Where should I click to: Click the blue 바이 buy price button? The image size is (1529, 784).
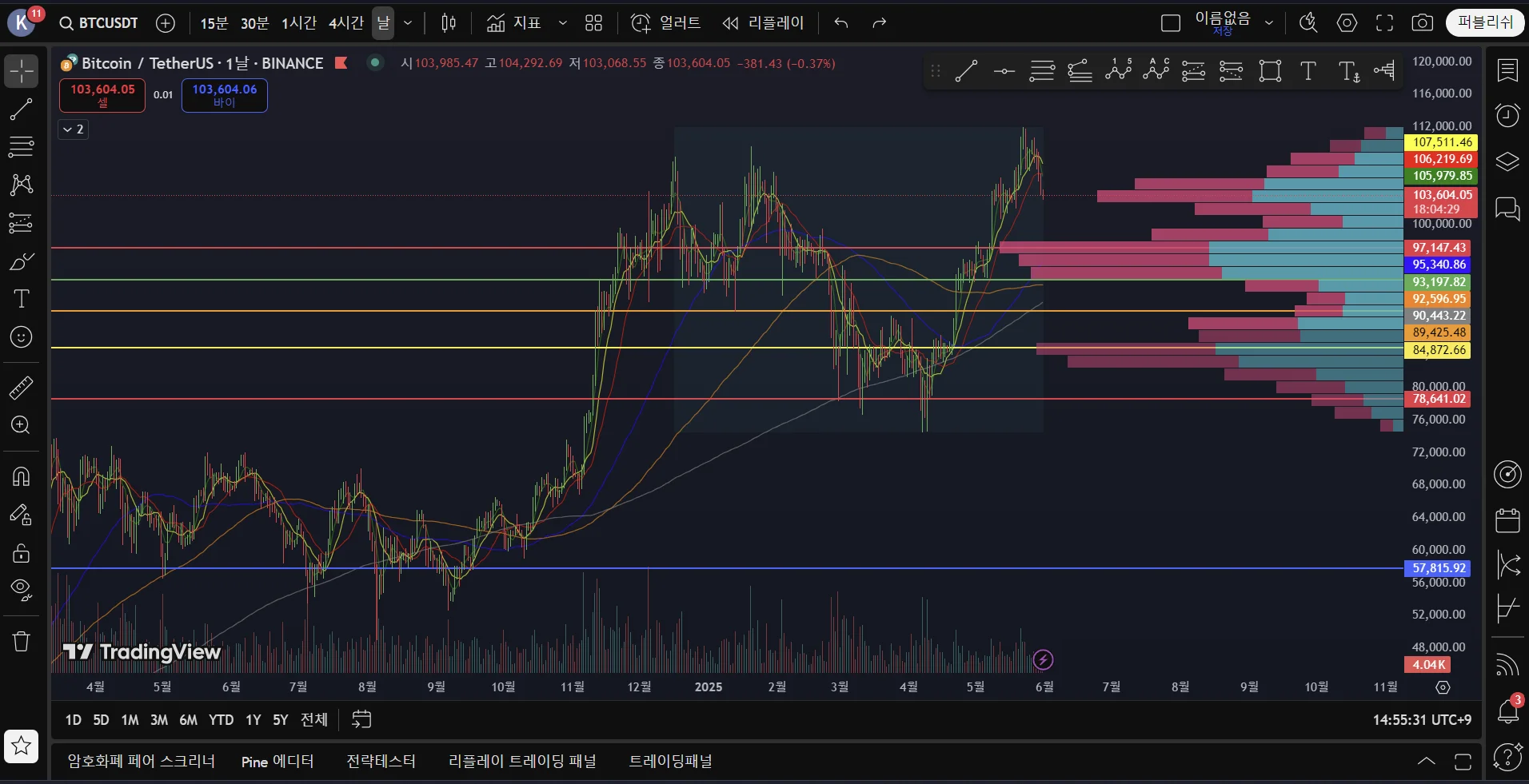224,95
